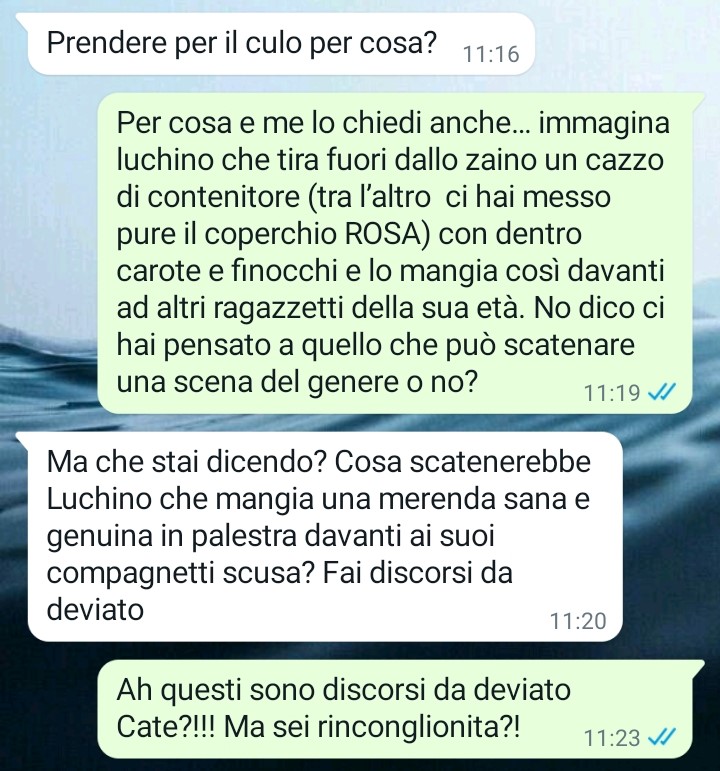Tap the word 'immagina' in the green message

pos(604,123)
